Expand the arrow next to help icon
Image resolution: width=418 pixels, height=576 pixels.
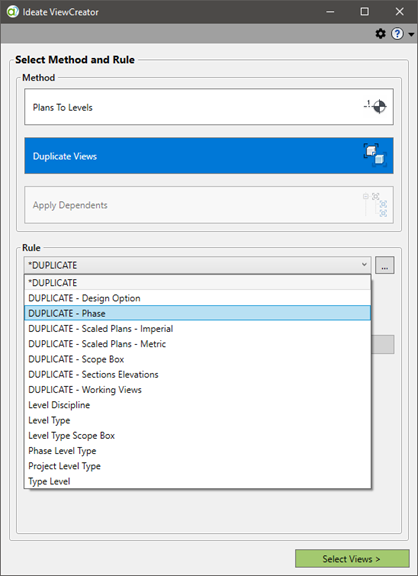[411, 34]
